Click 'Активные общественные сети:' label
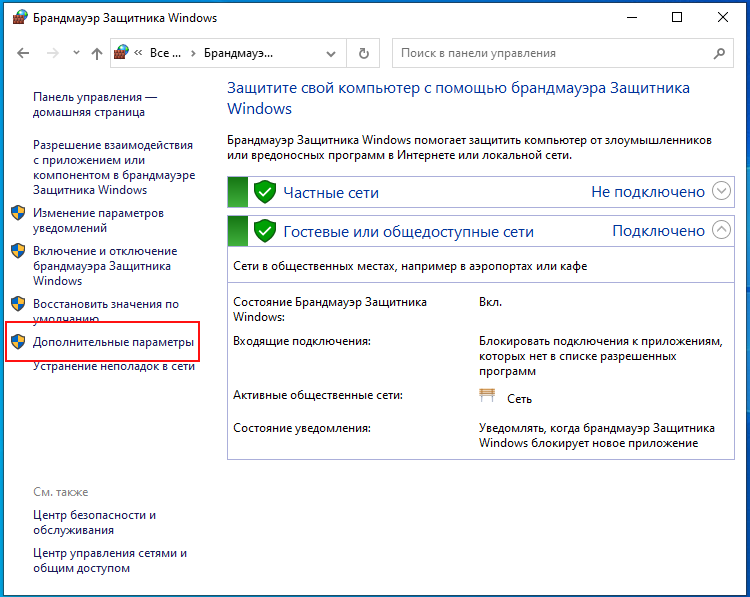The image size is (750, 597). coord(318,395)
